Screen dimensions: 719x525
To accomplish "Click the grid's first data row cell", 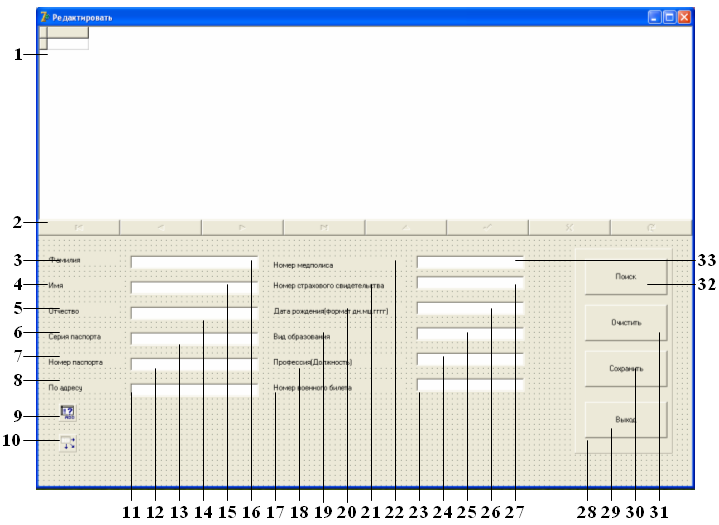I will point(68,44).
